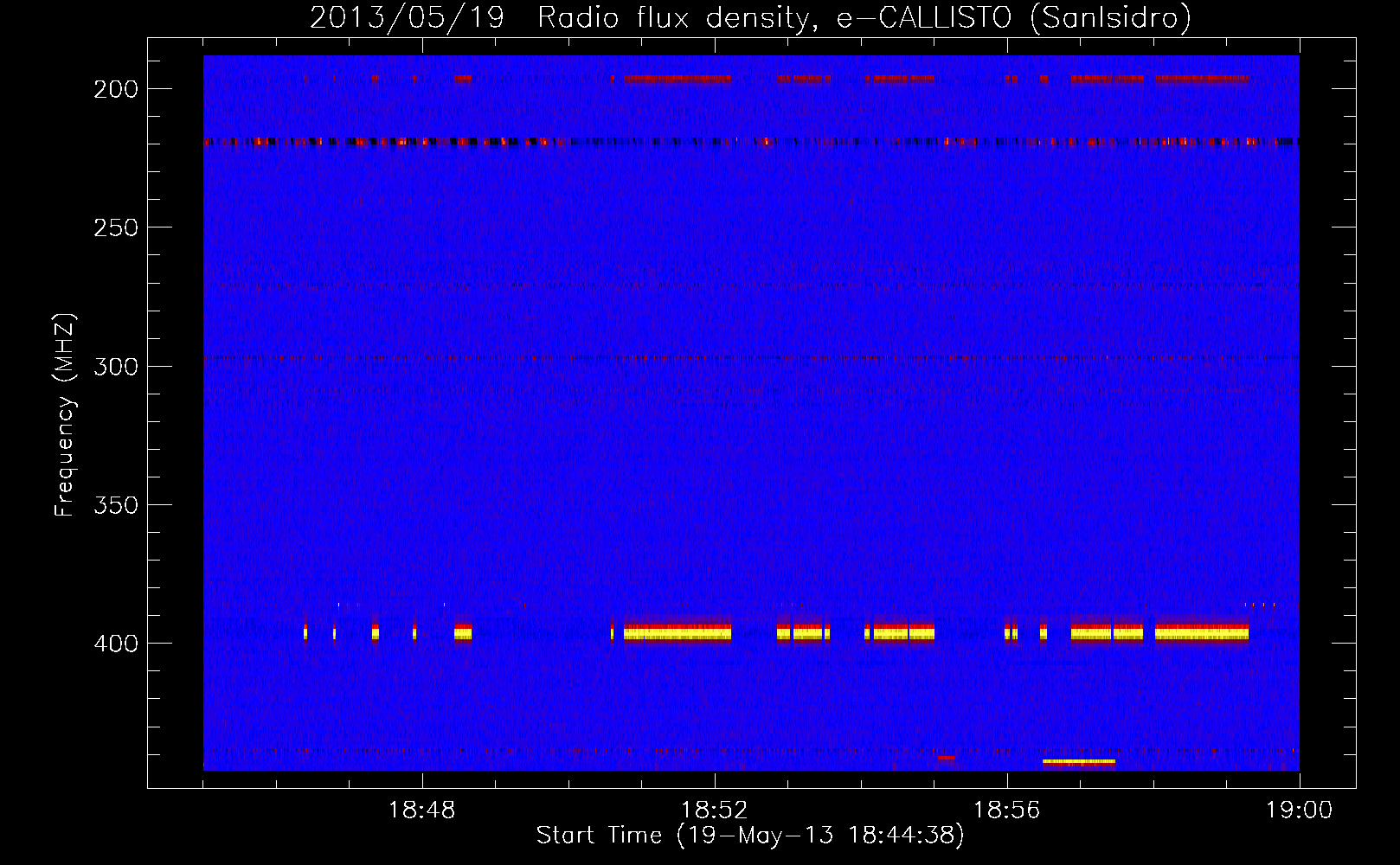Click the frequency tick label "350"
The width and height of the screenshot is (1400, 865).
(x=115, y=505)
